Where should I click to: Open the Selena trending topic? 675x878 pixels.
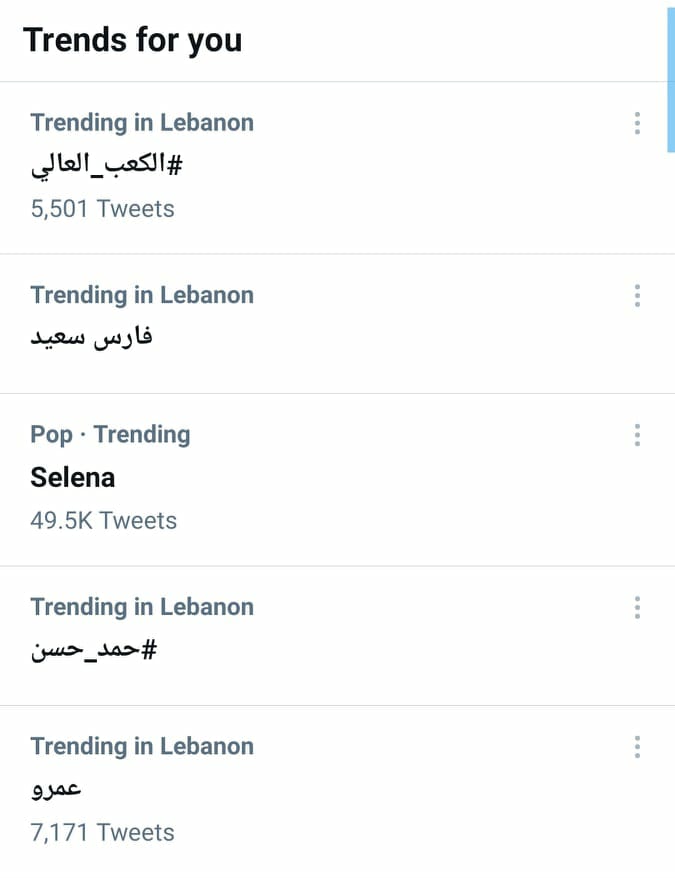(x=73, y=478)
